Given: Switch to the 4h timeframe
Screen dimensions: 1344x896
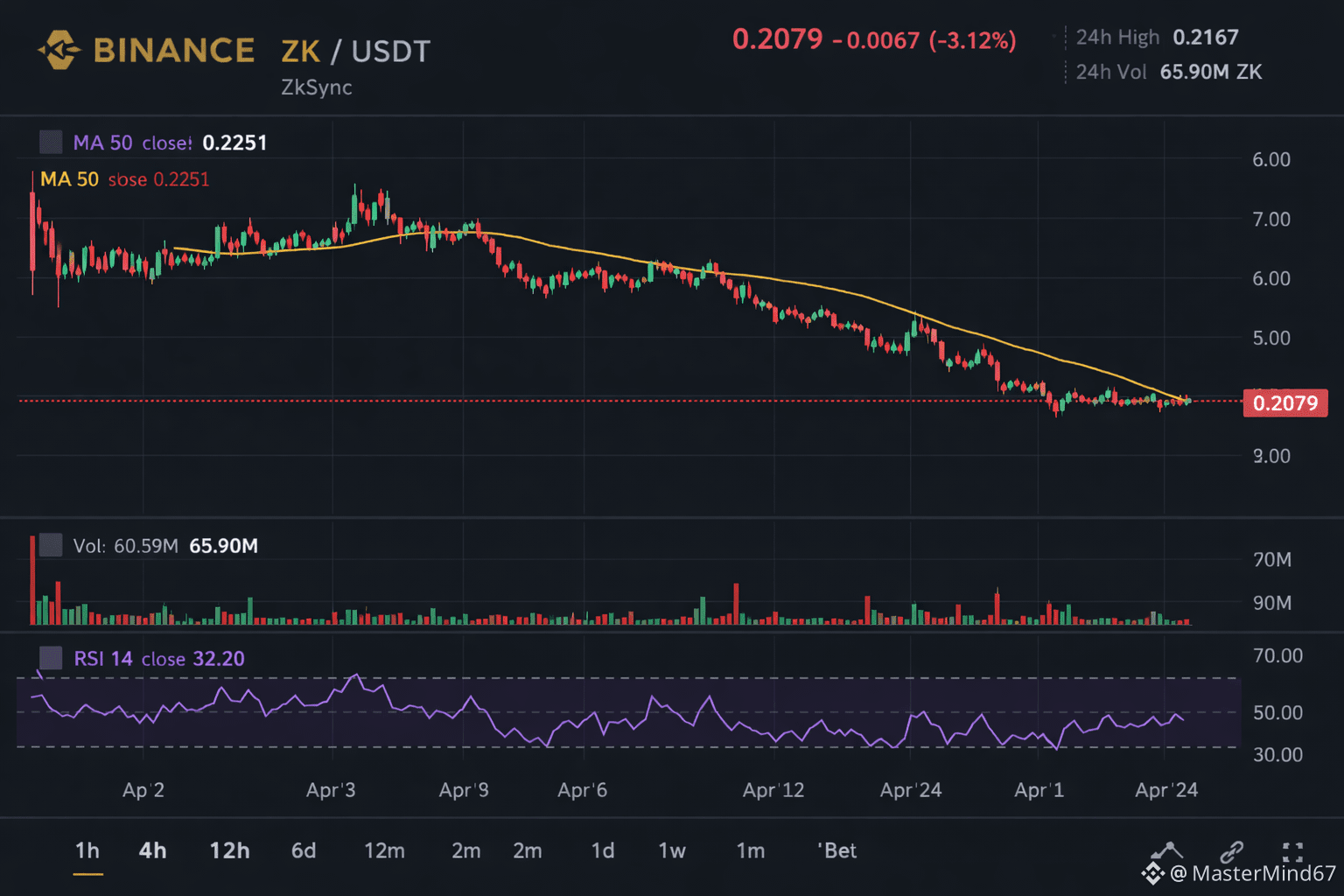Looking at the screenshot, I should click(x=152, y=850).
